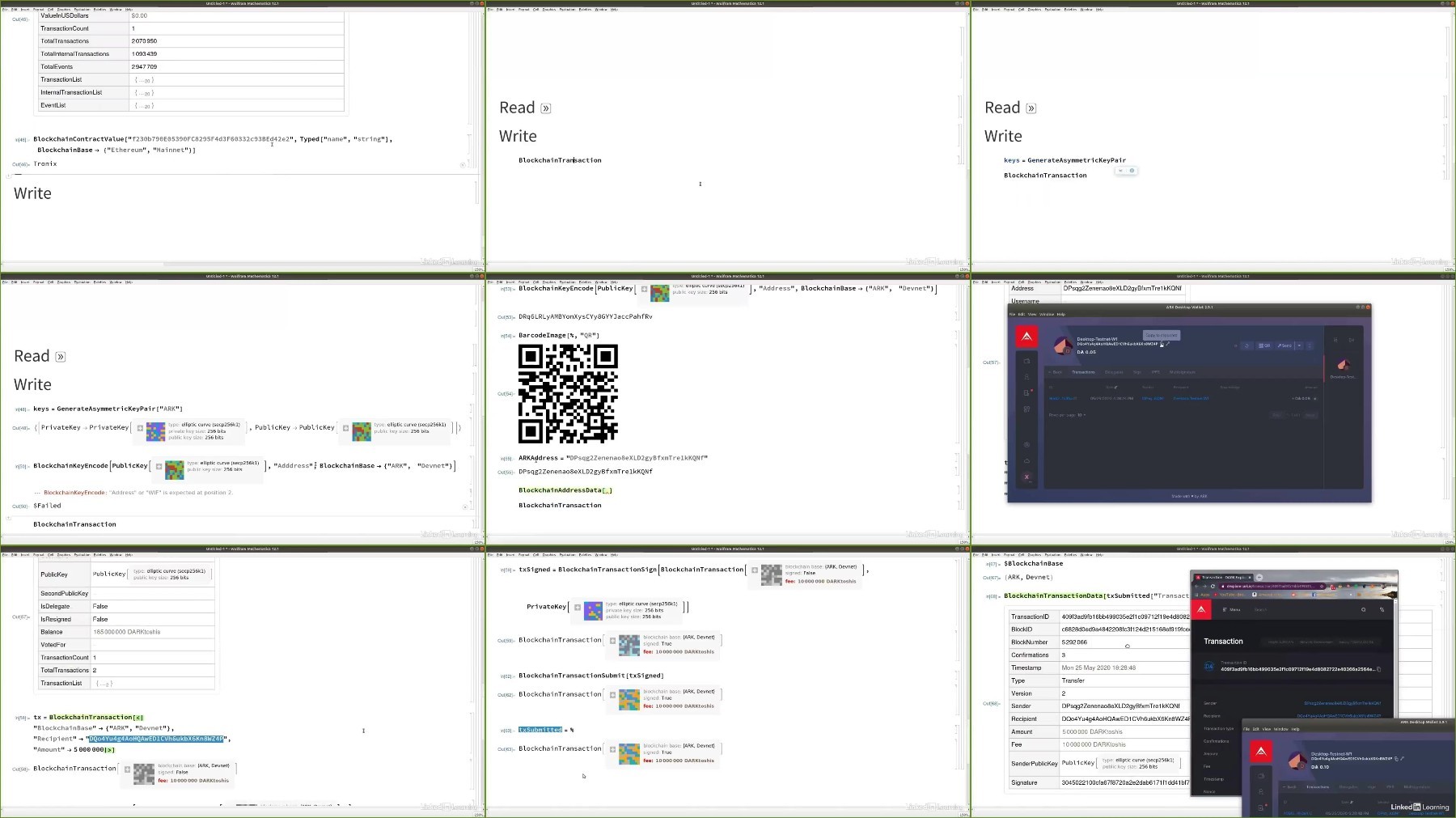
Task: Open new browser tab beside the Transaction tab
Action: (x=1259, y=578)
